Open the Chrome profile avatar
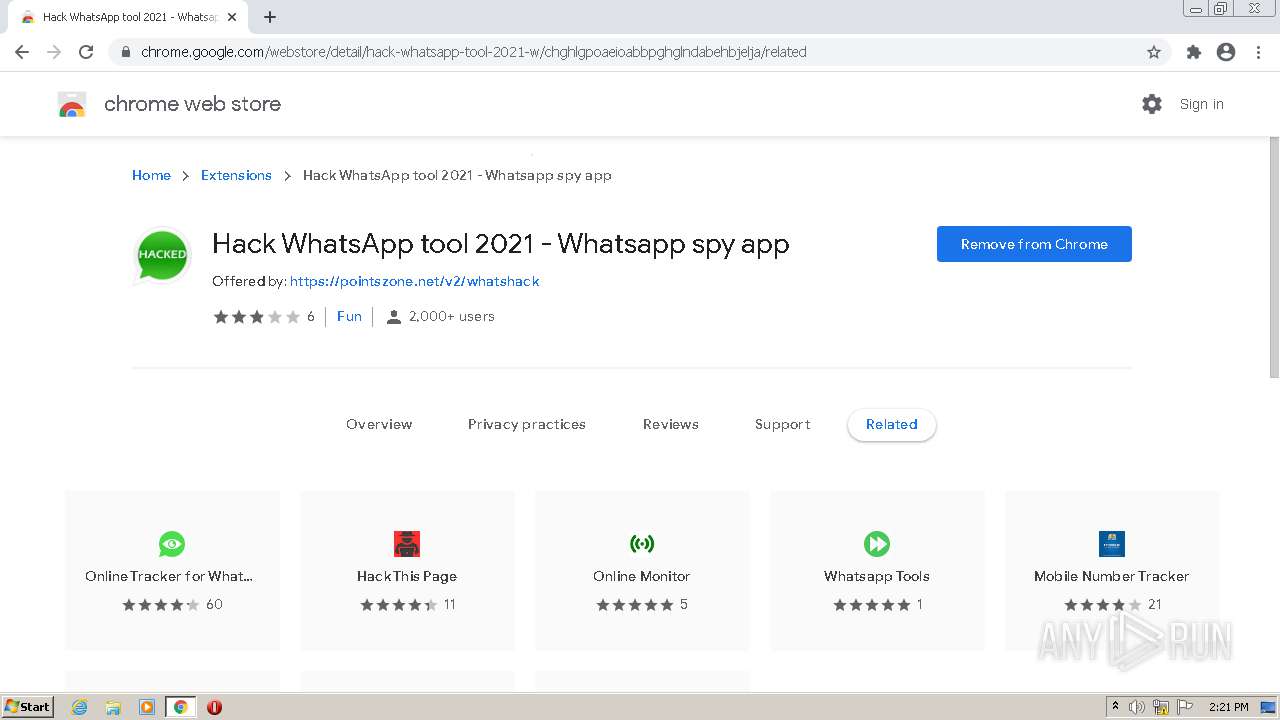Viewport: 1280px width, 720px height. 1226,52
